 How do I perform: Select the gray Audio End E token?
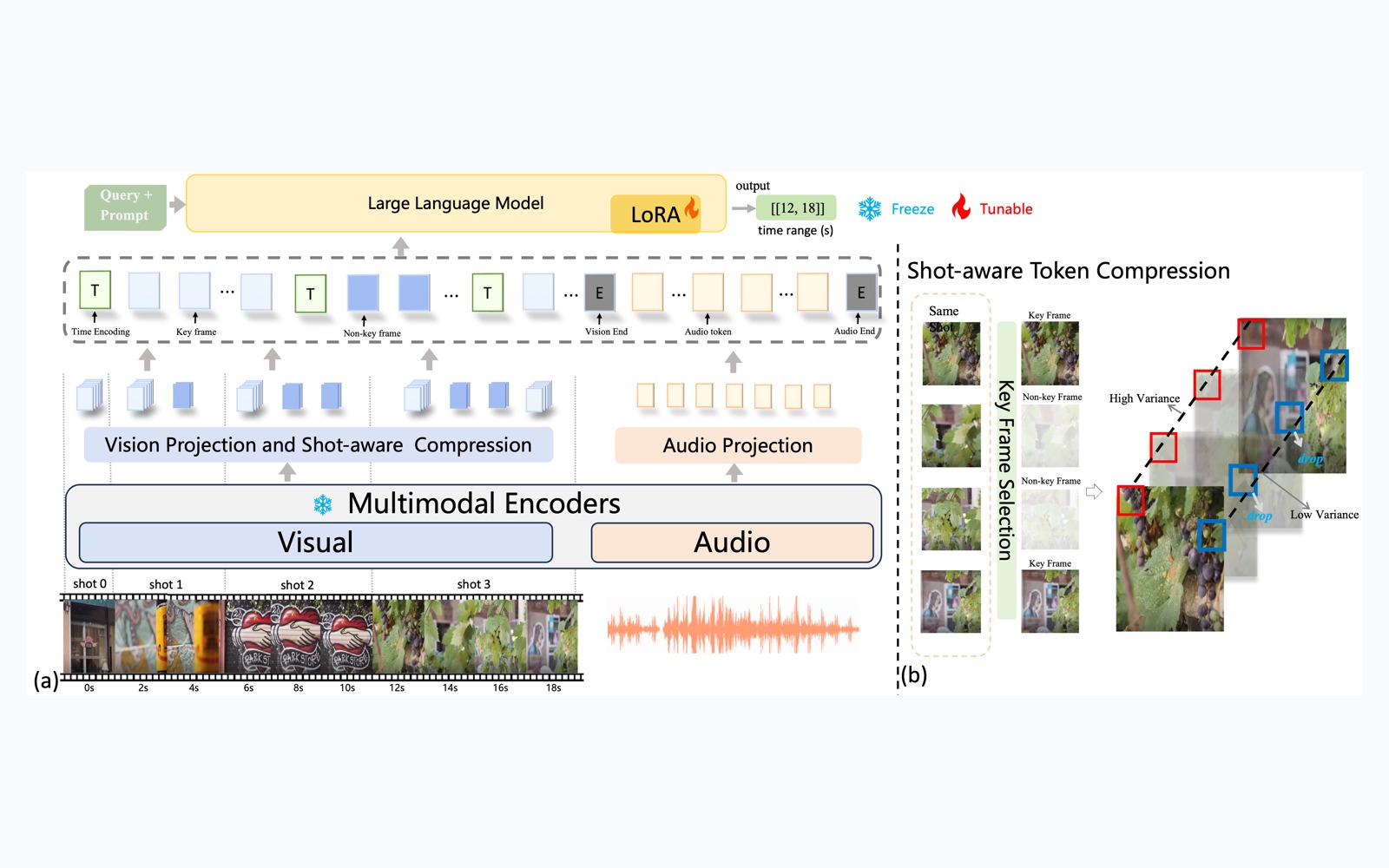pos(861,293)
